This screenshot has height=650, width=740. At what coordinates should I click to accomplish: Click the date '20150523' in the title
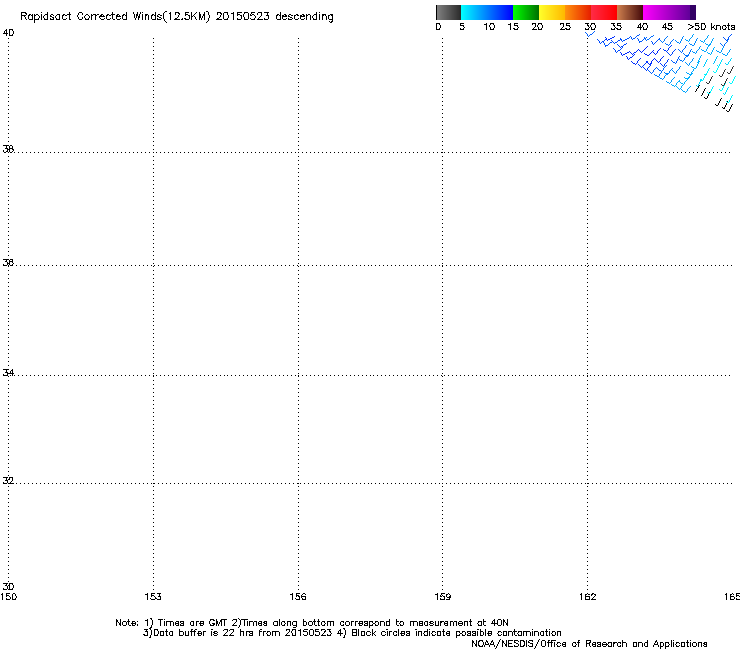pos(242,17)
